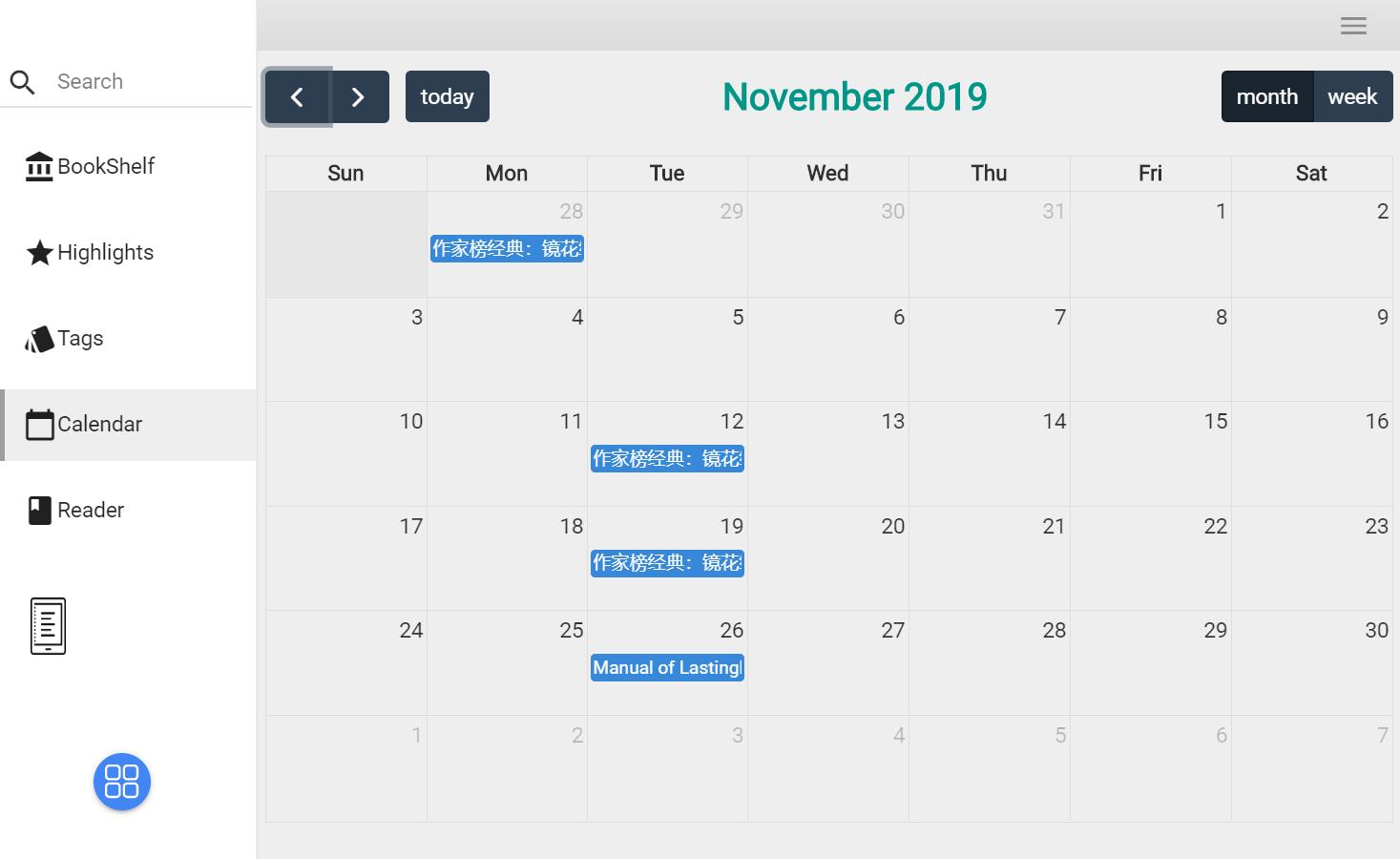
Task: Open the Highlights section
Action: point(128,253)
